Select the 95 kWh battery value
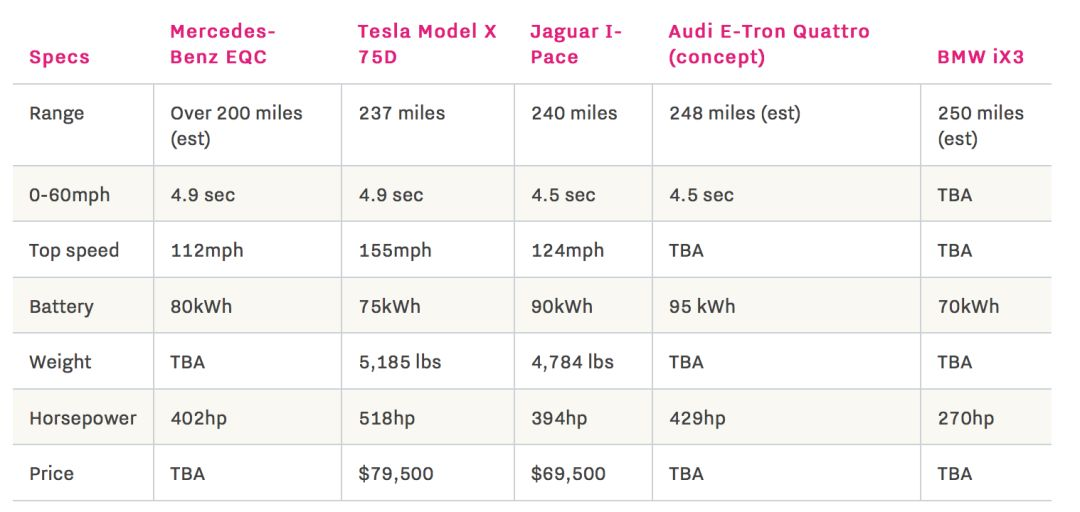 pos(702,306)
